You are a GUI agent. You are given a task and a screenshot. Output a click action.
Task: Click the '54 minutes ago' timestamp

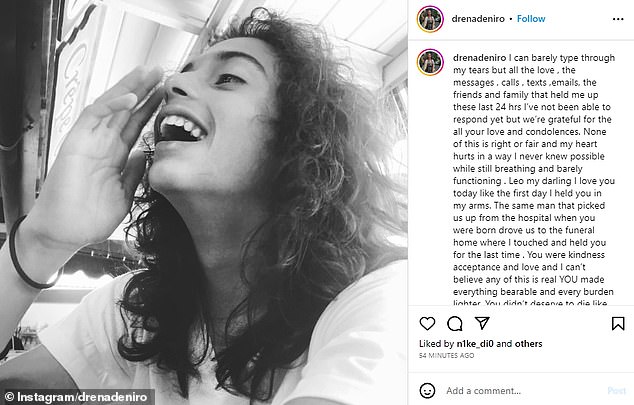point(445,357)
